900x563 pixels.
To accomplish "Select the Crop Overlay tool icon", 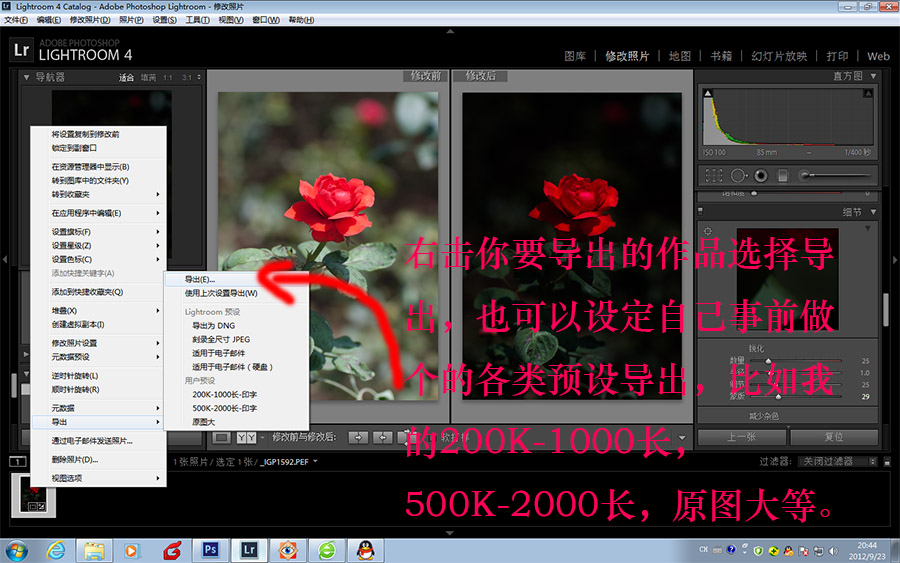I will pos(713,175).
